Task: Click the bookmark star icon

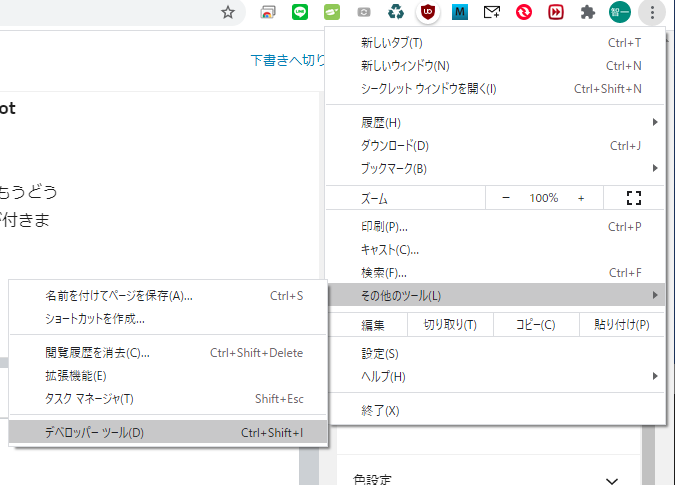Action: [x=228, y=13]
